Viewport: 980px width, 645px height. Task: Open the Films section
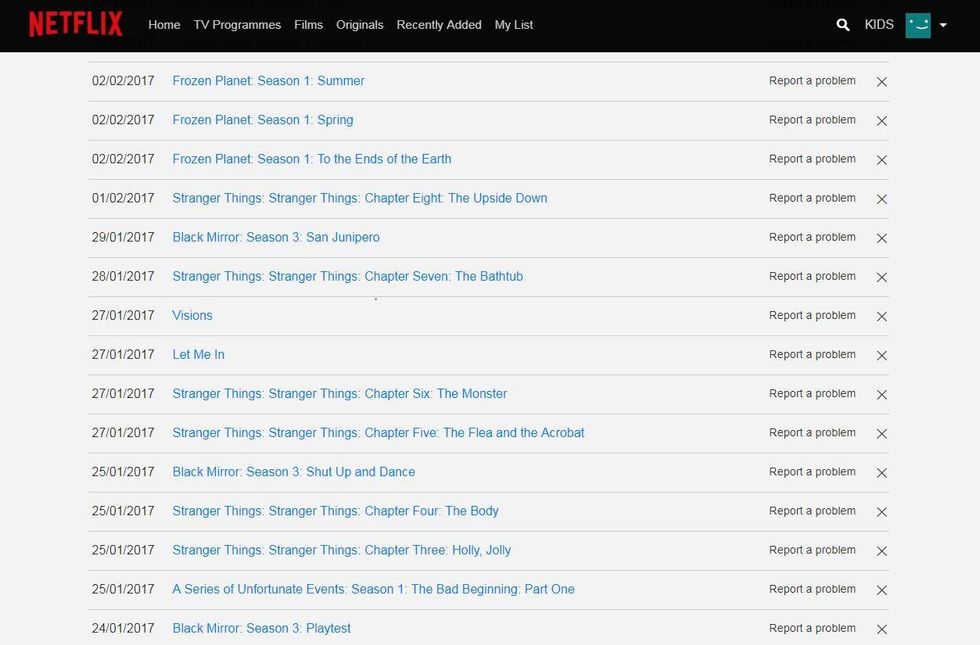(309, 25)
